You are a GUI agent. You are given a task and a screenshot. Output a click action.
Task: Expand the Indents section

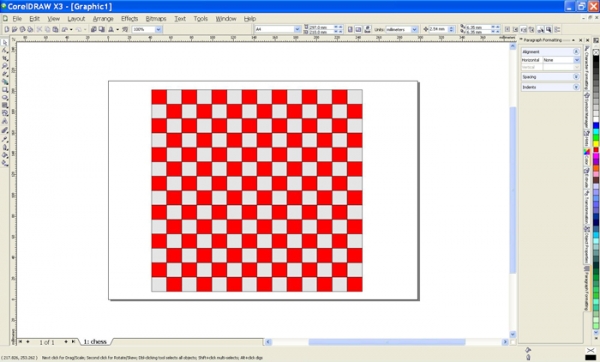click(576, 87)
